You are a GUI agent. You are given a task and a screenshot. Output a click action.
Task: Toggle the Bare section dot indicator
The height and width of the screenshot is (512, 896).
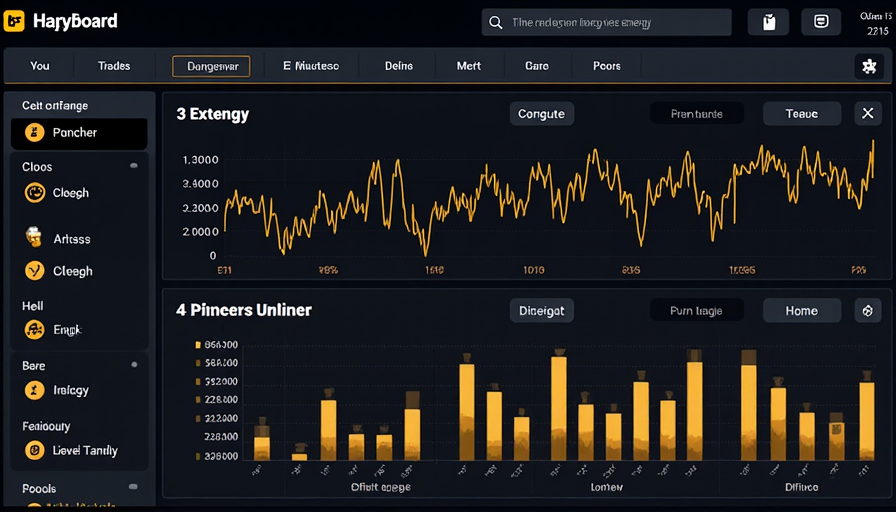[134, 366]
